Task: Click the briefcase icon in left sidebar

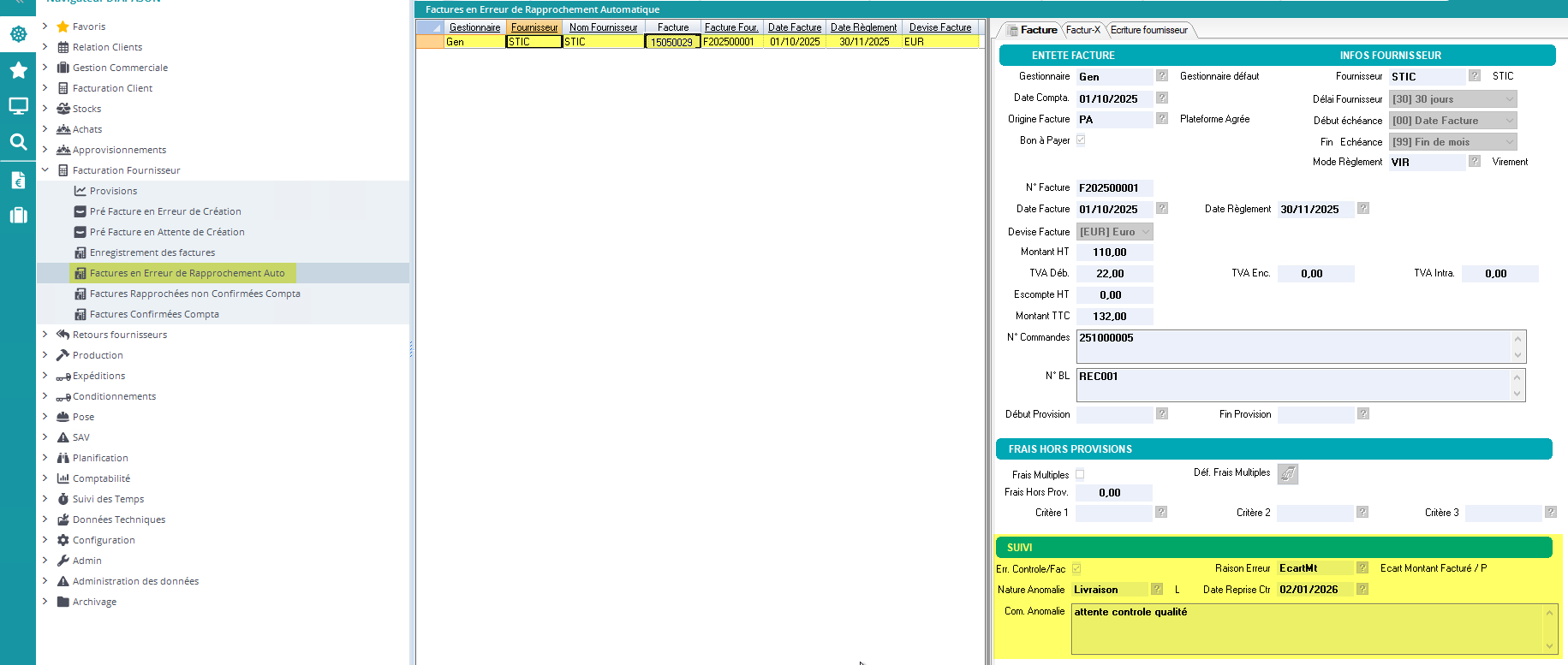Action: [18, 216]
